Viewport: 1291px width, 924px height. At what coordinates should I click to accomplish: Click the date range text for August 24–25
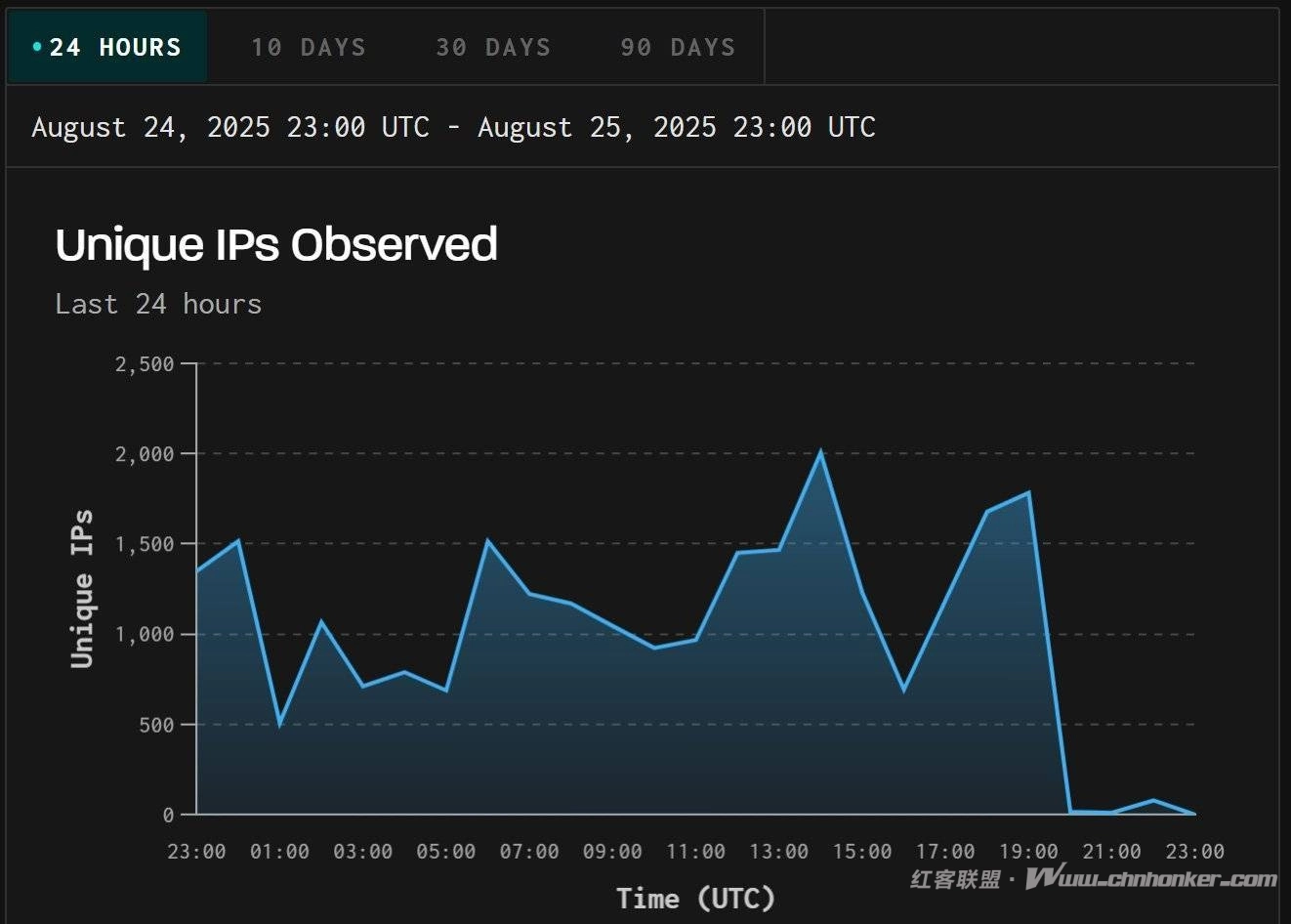(x=453, y=127)
